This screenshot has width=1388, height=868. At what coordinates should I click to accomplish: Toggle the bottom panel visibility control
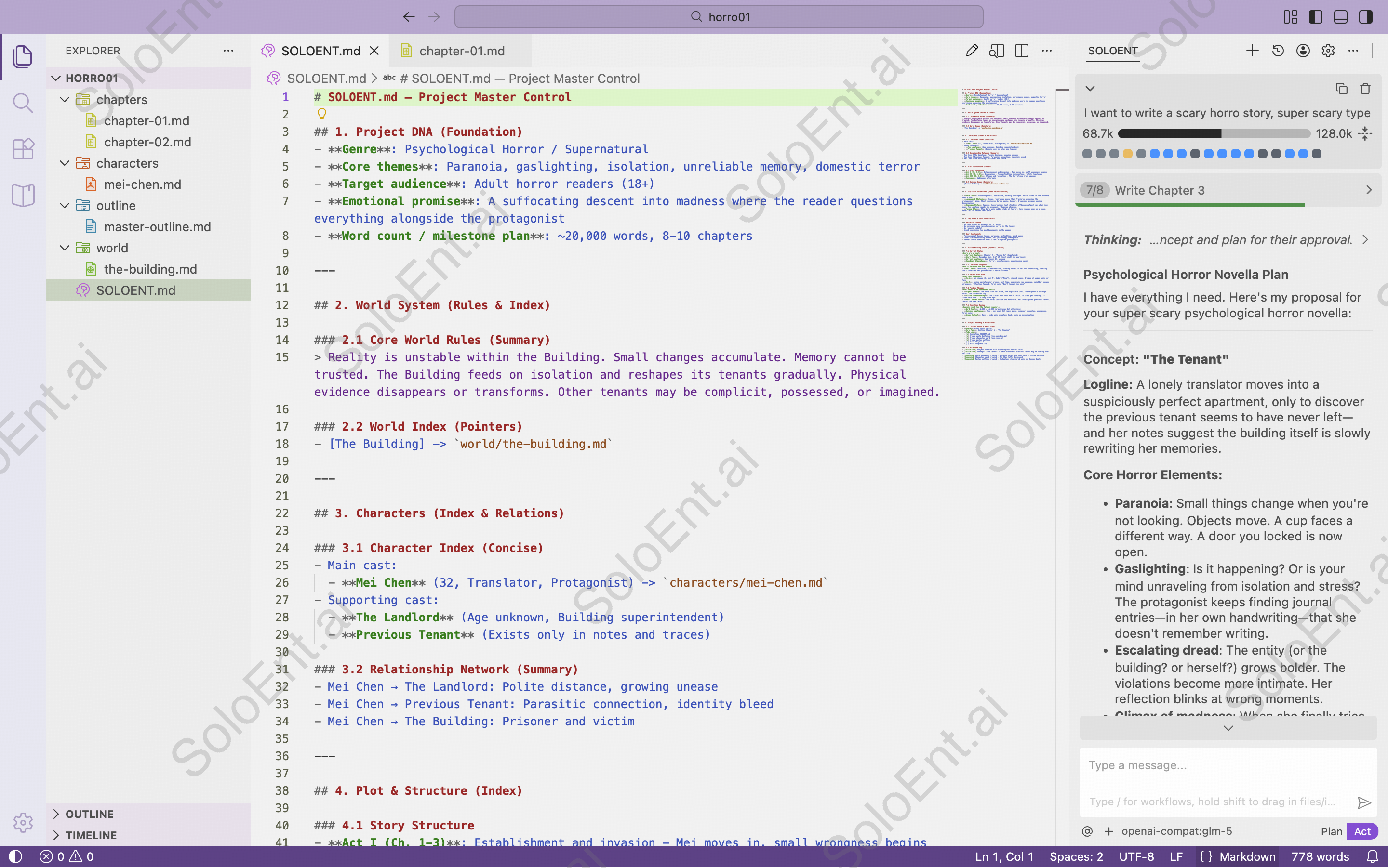coord(1341,17)
